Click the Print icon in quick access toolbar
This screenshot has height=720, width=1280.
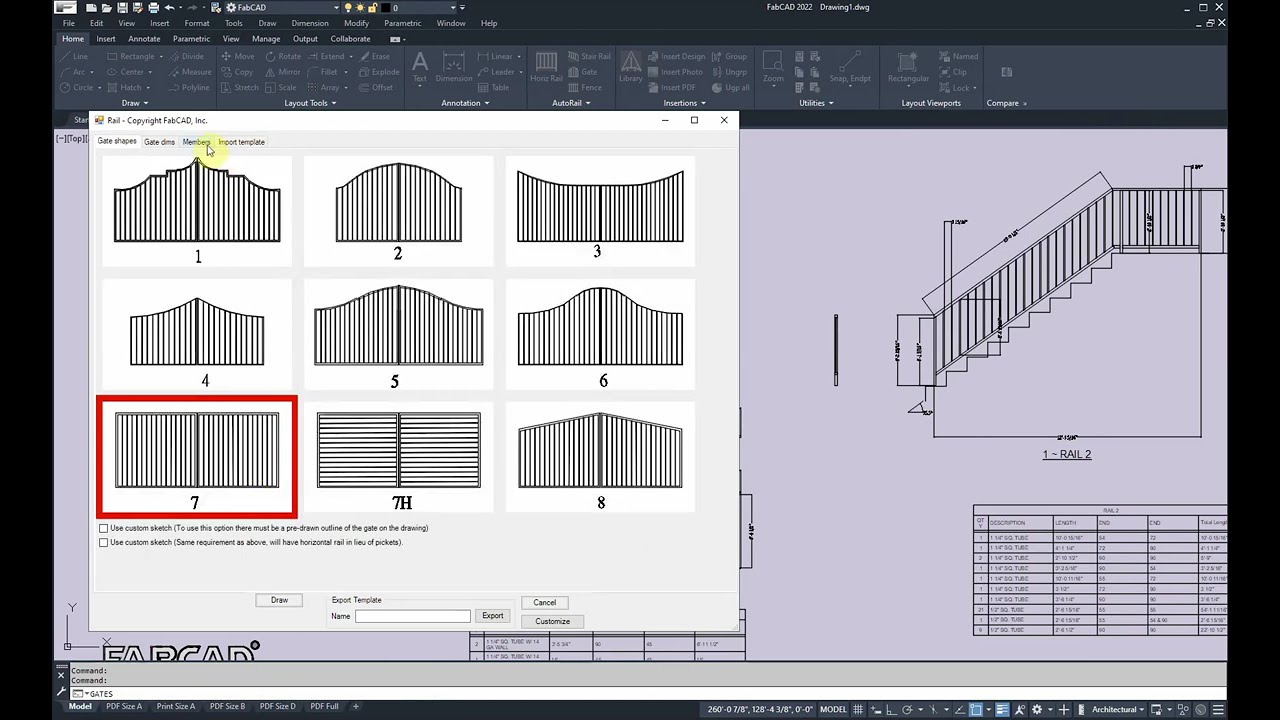(x=152, y=8)
